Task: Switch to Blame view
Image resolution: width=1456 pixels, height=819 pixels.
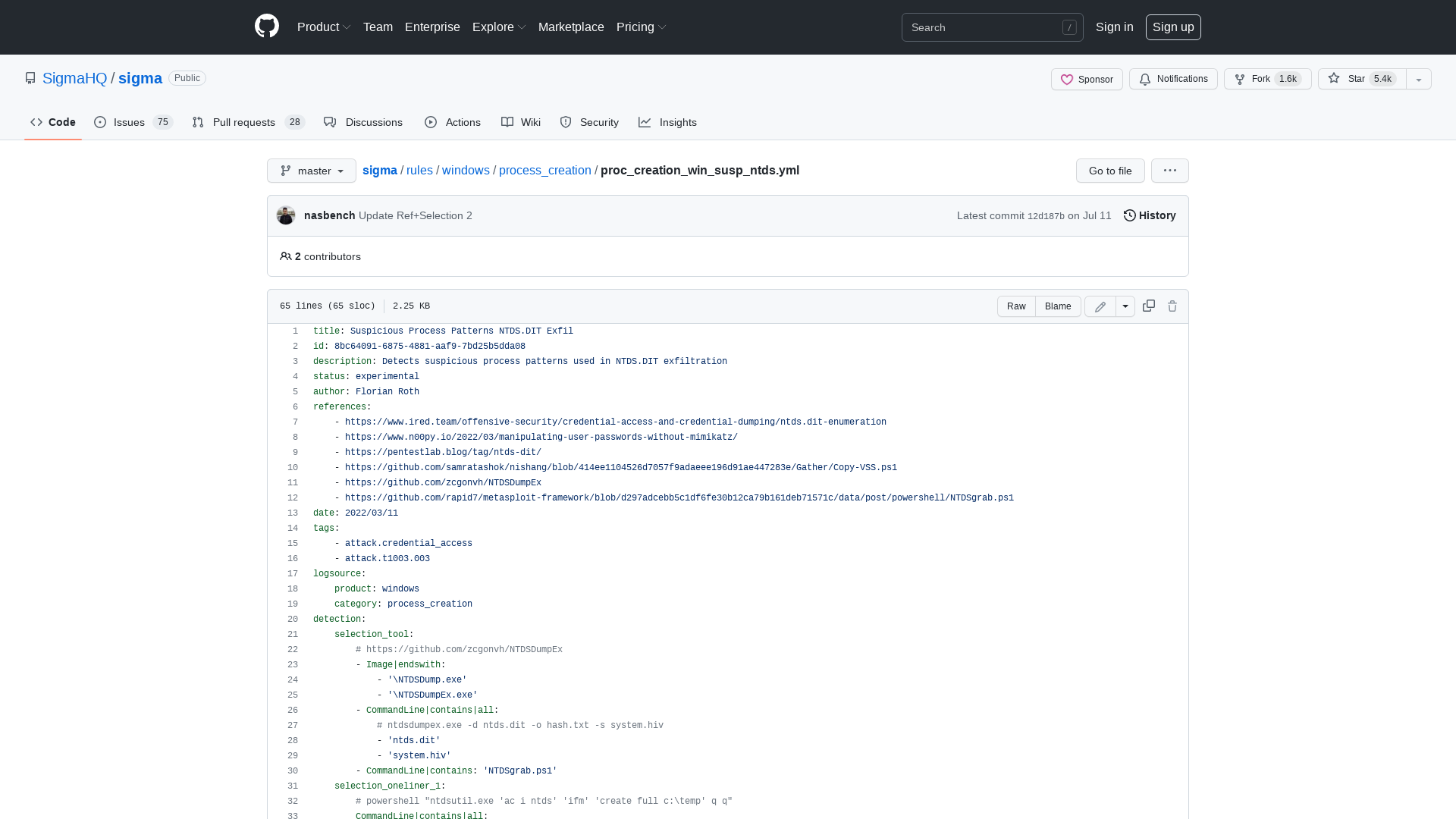Action: pyautogui.click(x=1058, y=306)
